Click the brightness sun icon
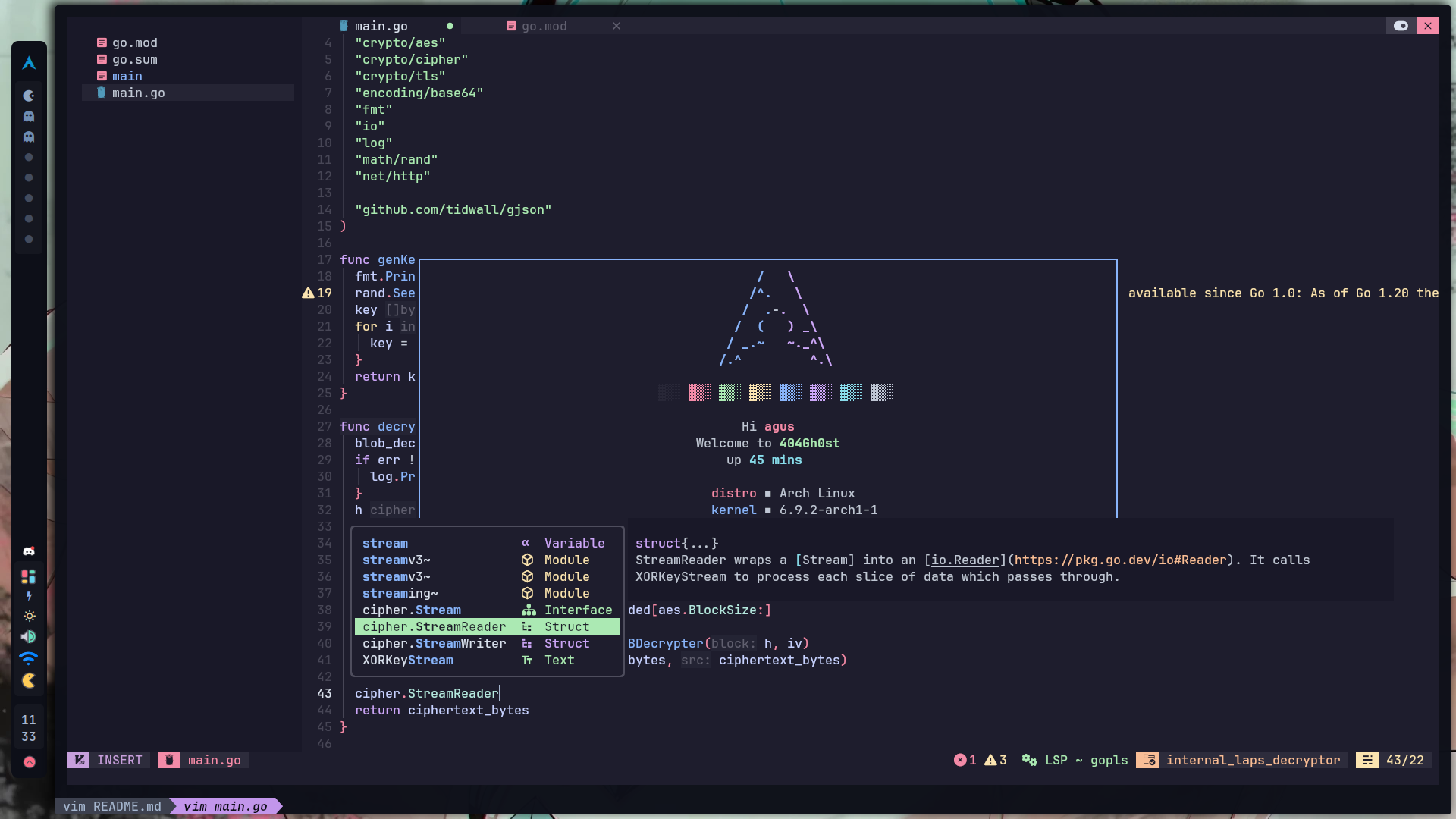Viewport: 1456px width, 819px height. click(x=29, y=616)
